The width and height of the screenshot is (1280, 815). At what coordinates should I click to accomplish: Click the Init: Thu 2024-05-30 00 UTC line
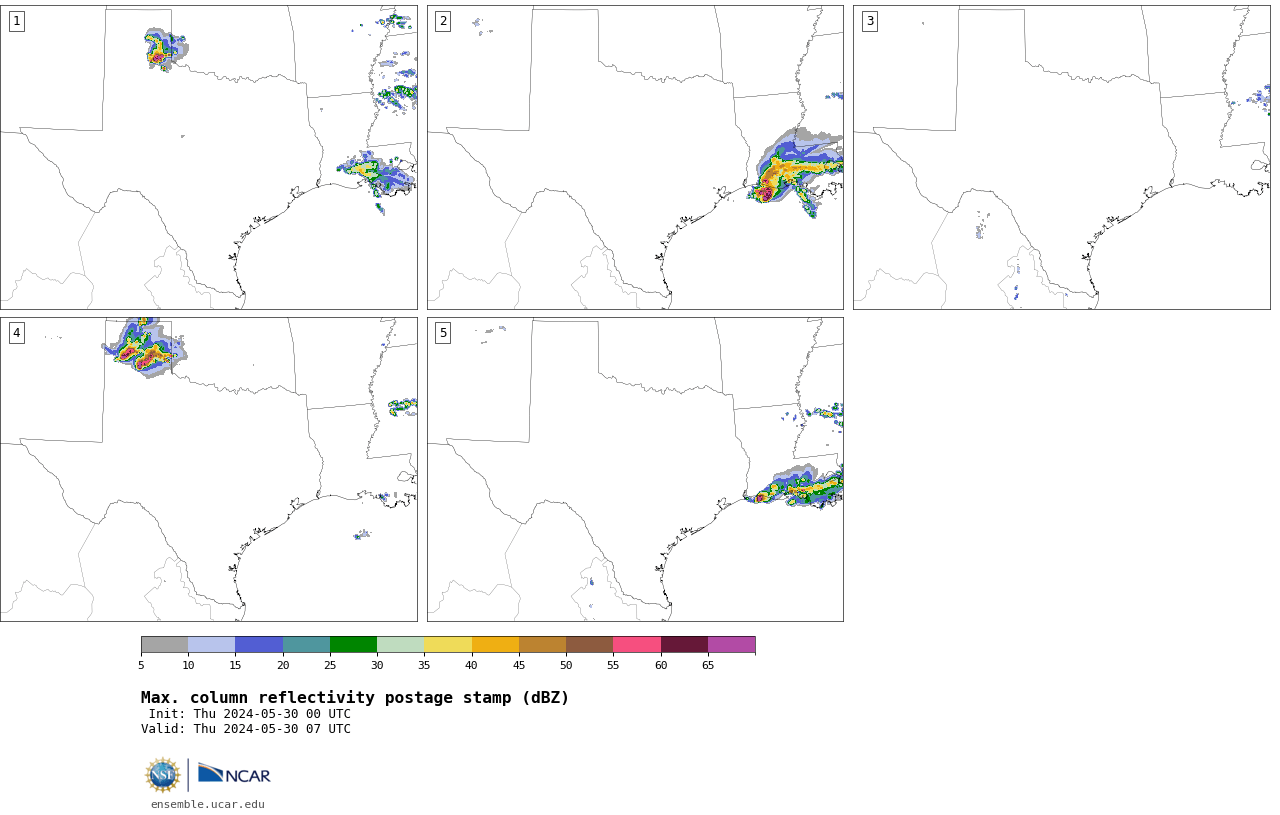click(250, 714)
